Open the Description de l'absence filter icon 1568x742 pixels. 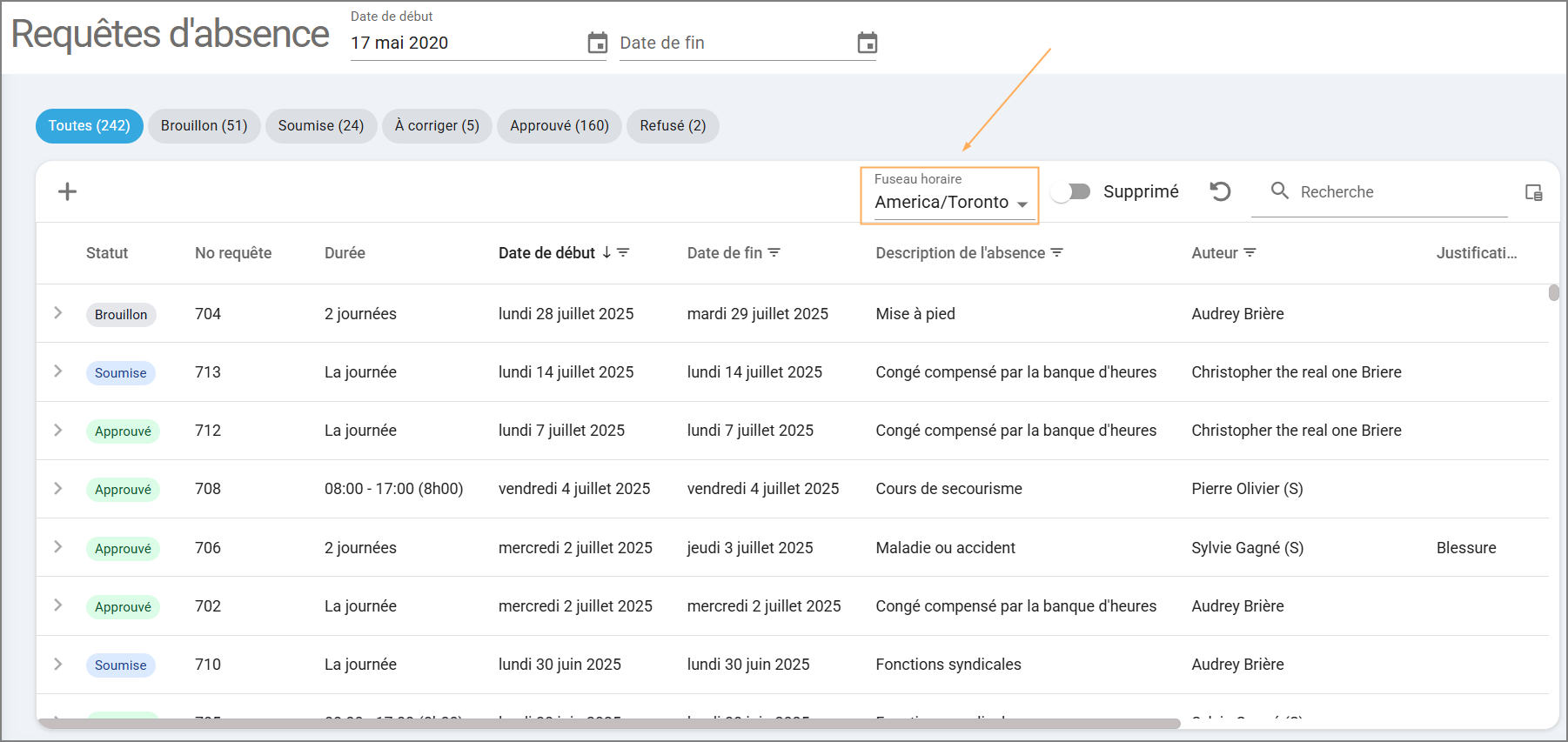[1057, 252]
